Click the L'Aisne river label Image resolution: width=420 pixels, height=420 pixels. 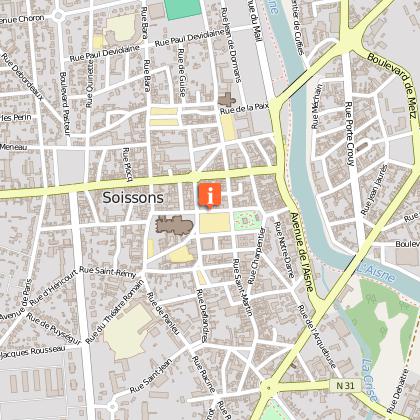(x=376, y=274)
